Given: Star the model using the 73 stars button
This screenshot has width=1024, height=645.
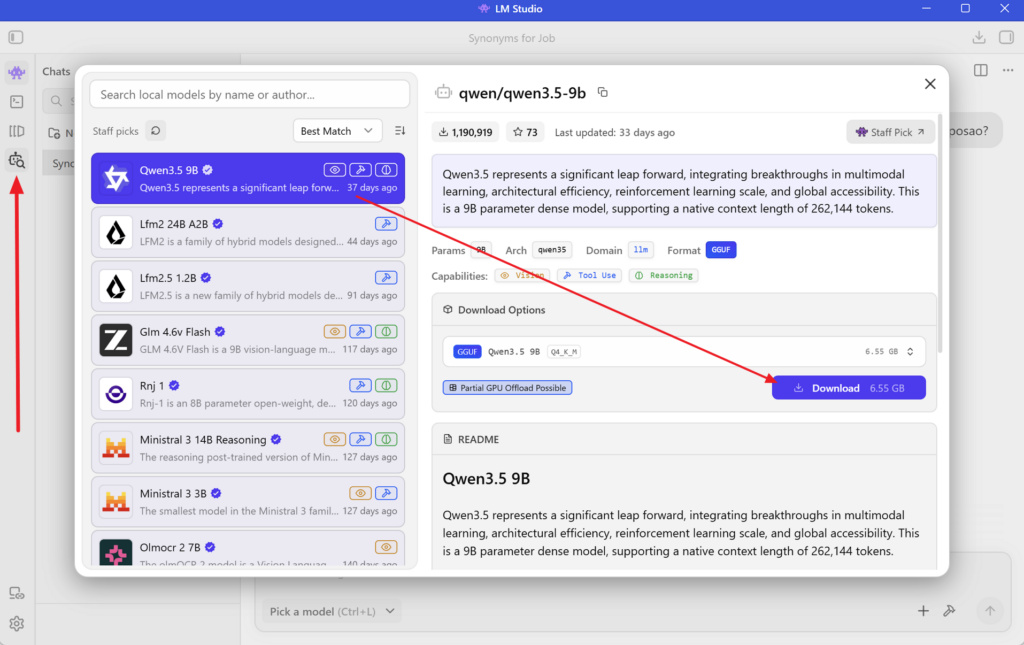Looking at the screenshot, I should [x=525, y=132].
